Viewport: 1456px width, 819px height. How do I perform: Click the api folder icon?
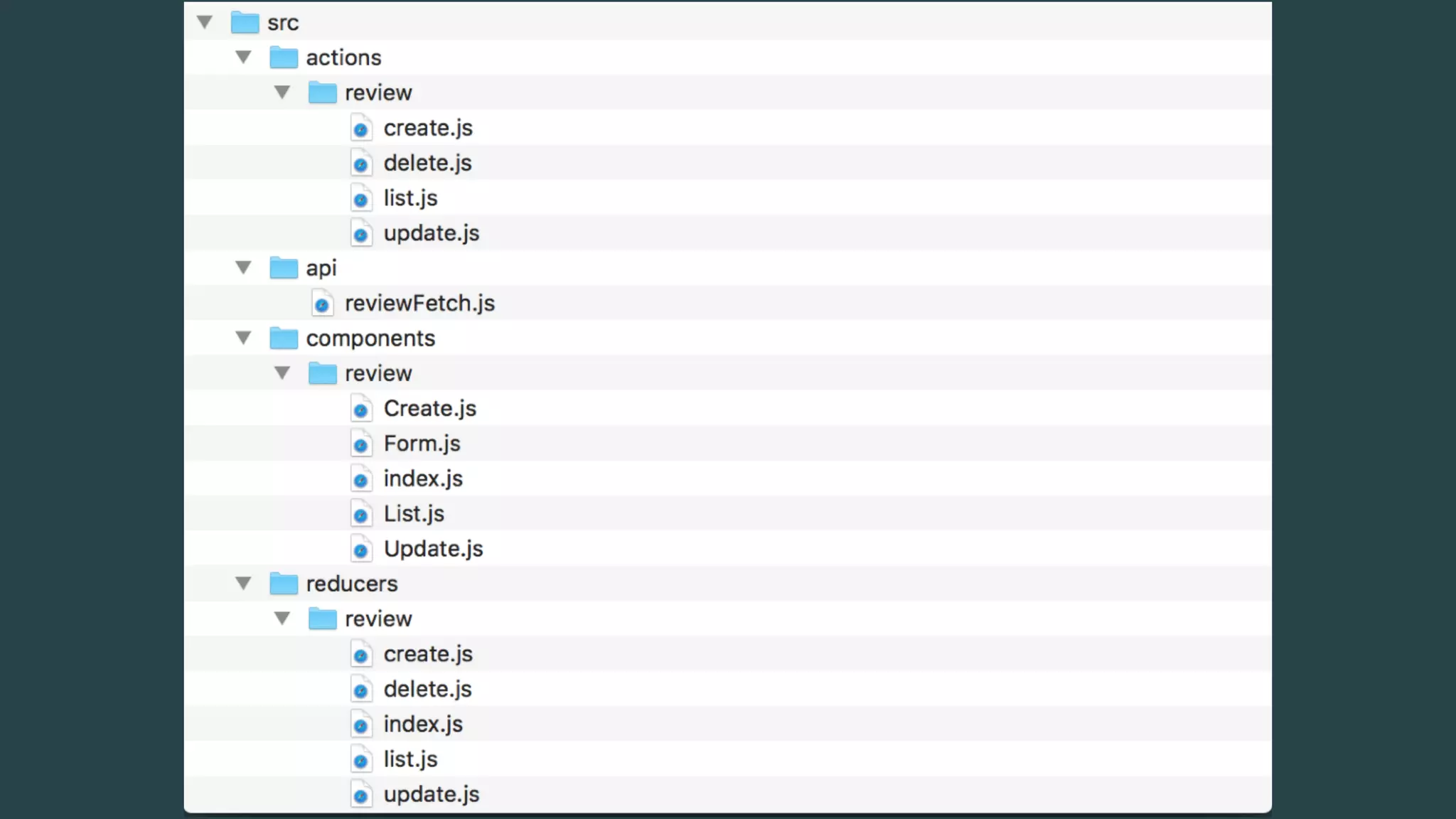point(284,268)
